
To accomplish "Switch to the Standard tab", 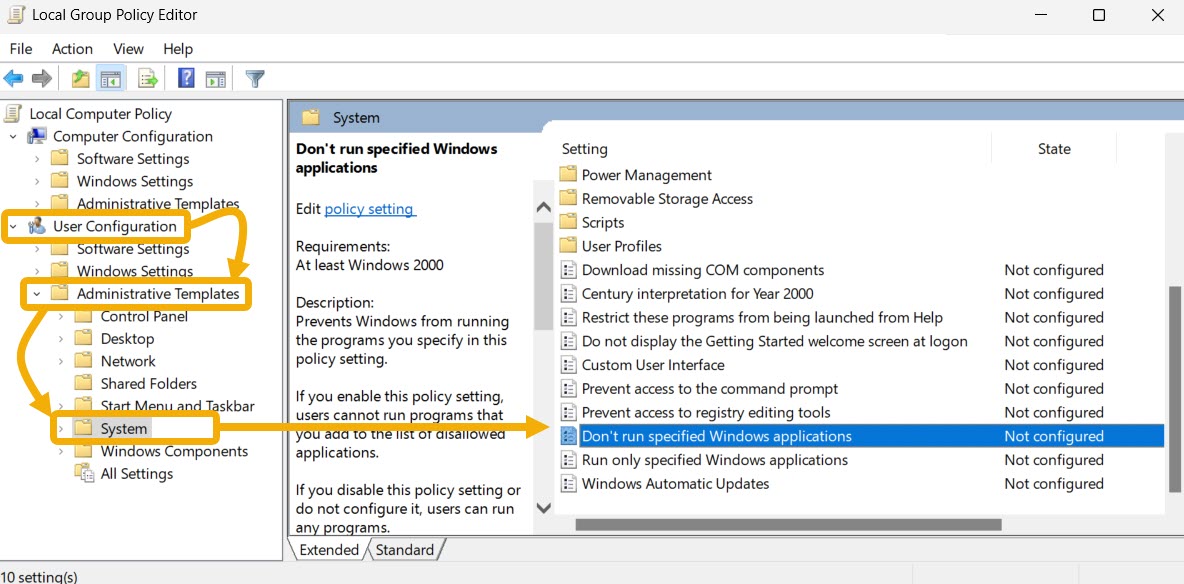I will point(405,549).
